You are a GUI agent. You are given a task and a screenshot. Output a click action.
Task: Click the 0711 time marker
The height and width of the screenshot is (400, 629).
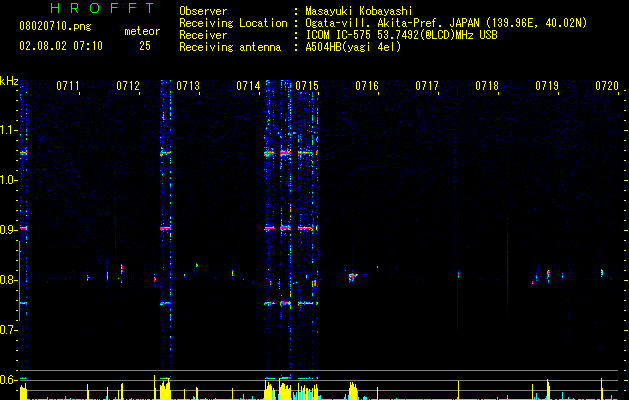(68, 86)
